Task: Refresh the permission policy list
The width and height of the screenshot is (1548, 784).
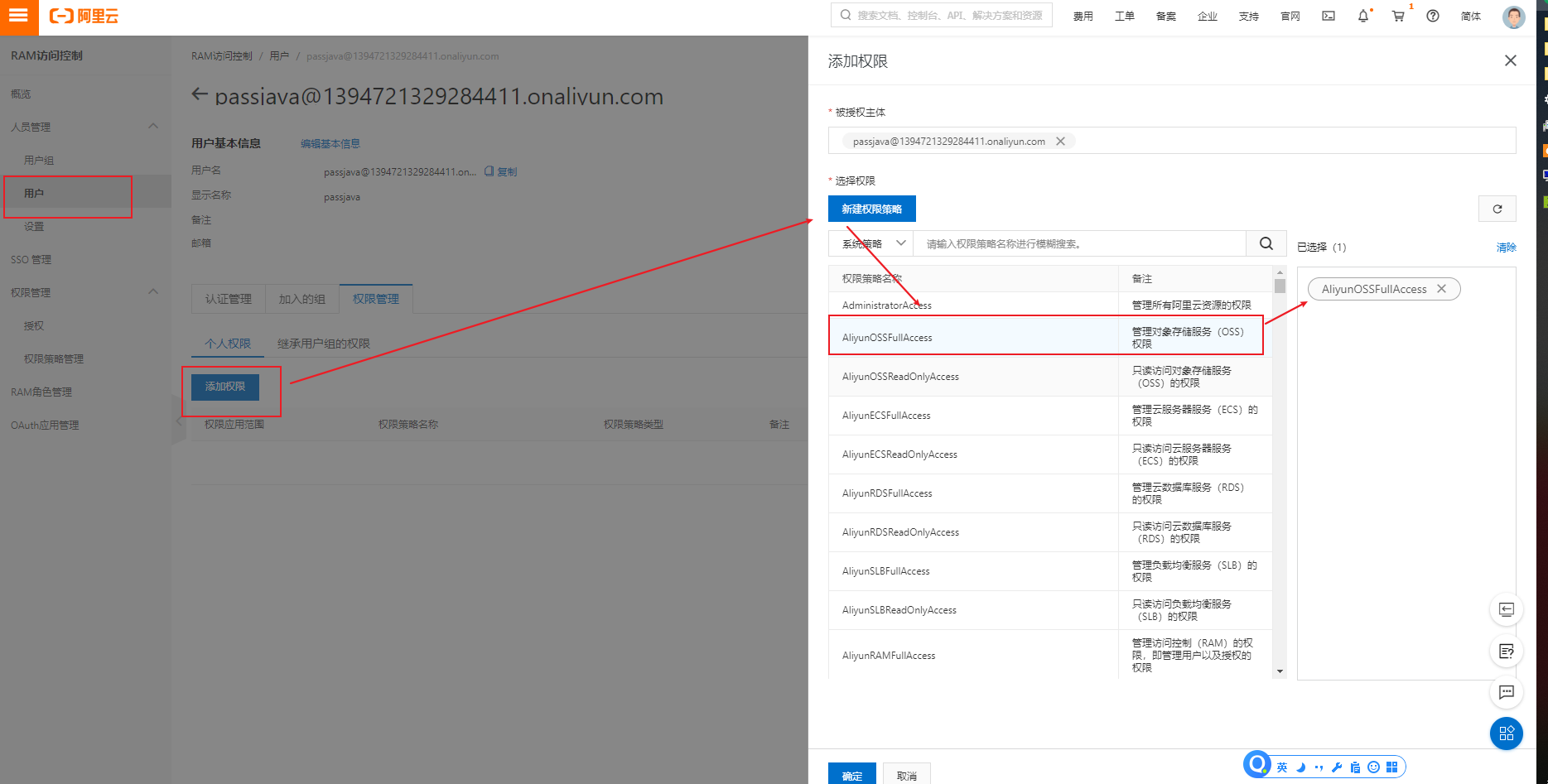Action: click(1497, 209)
